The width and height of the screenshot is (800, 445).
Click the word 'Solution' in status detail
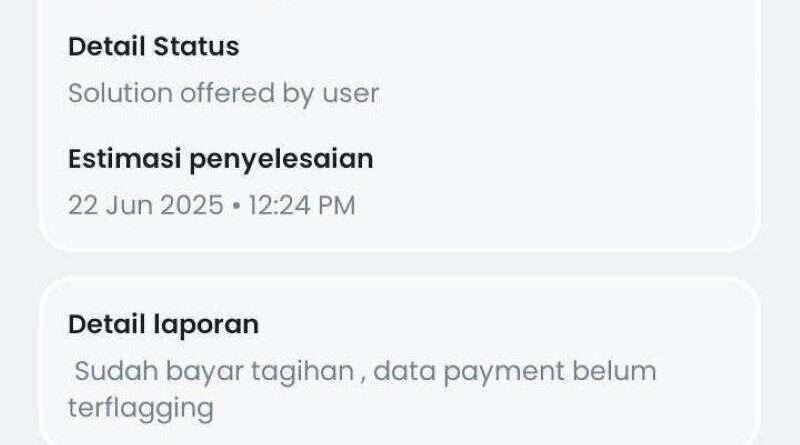120,93
